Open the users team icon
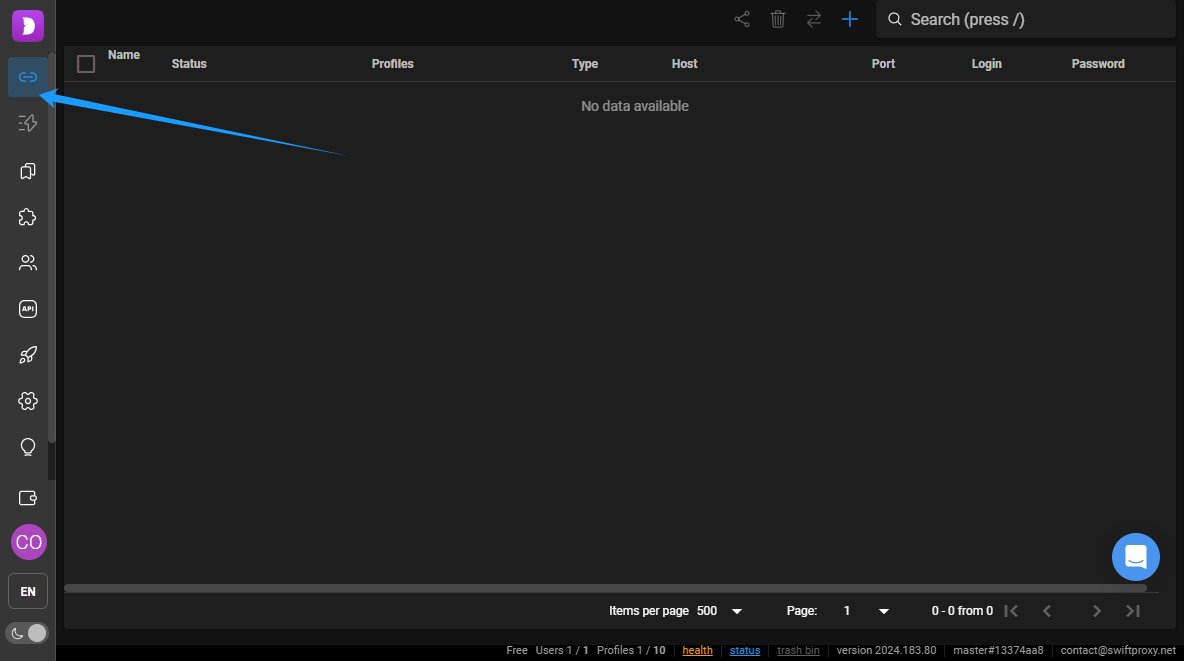1184x661 pixels. [x=28, y=263]
